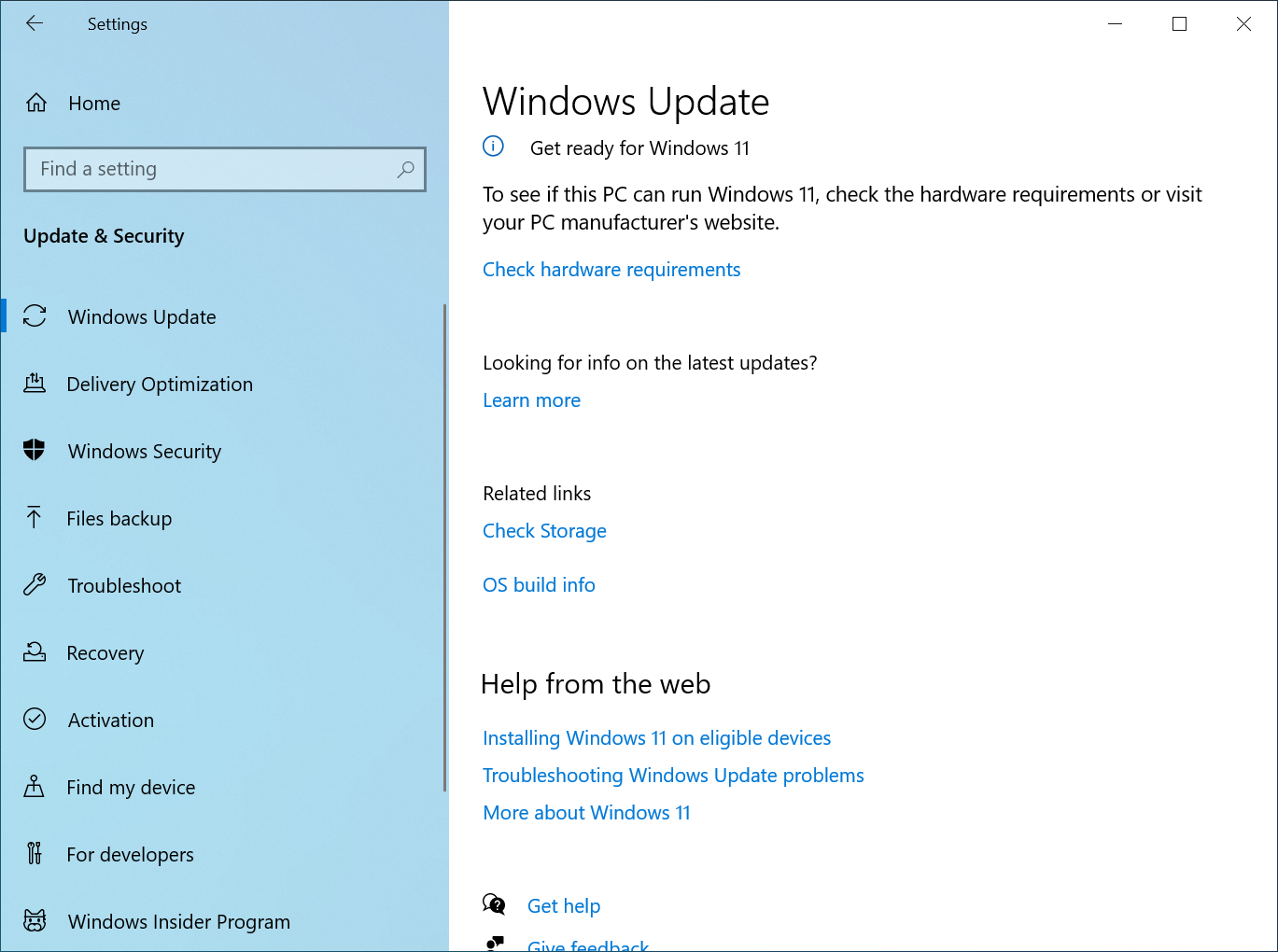The width and height of the screenshot is (1278, 952).
Task: Click the back arrow in Settings
Action: tap(35, 24)
